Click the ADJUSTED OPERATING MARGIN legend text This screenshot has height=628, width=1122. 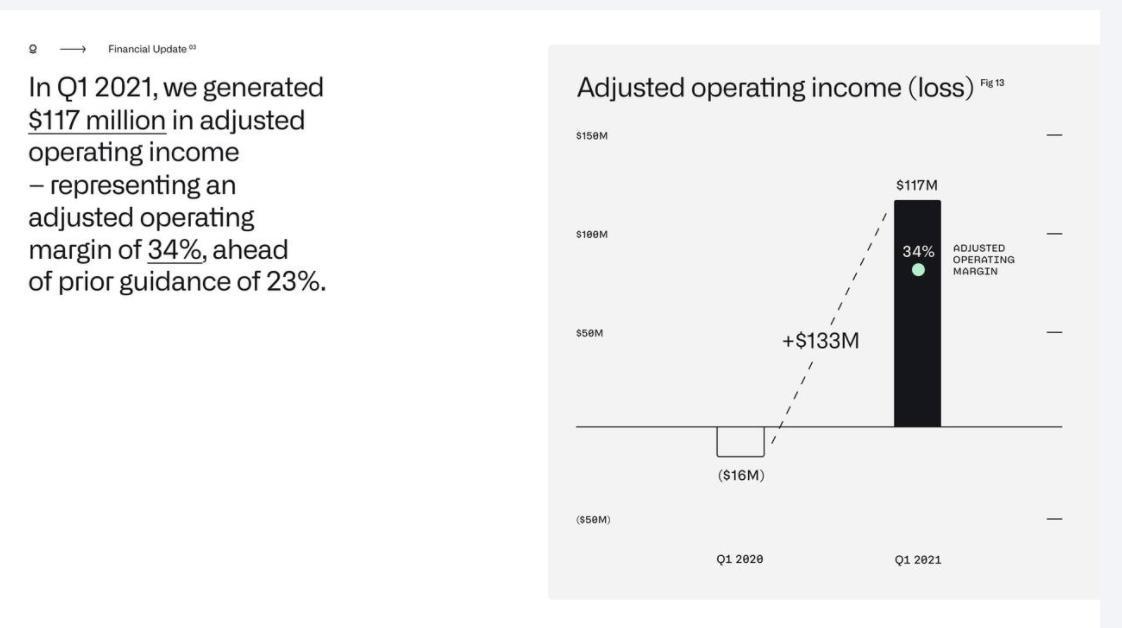coord(983,259)
